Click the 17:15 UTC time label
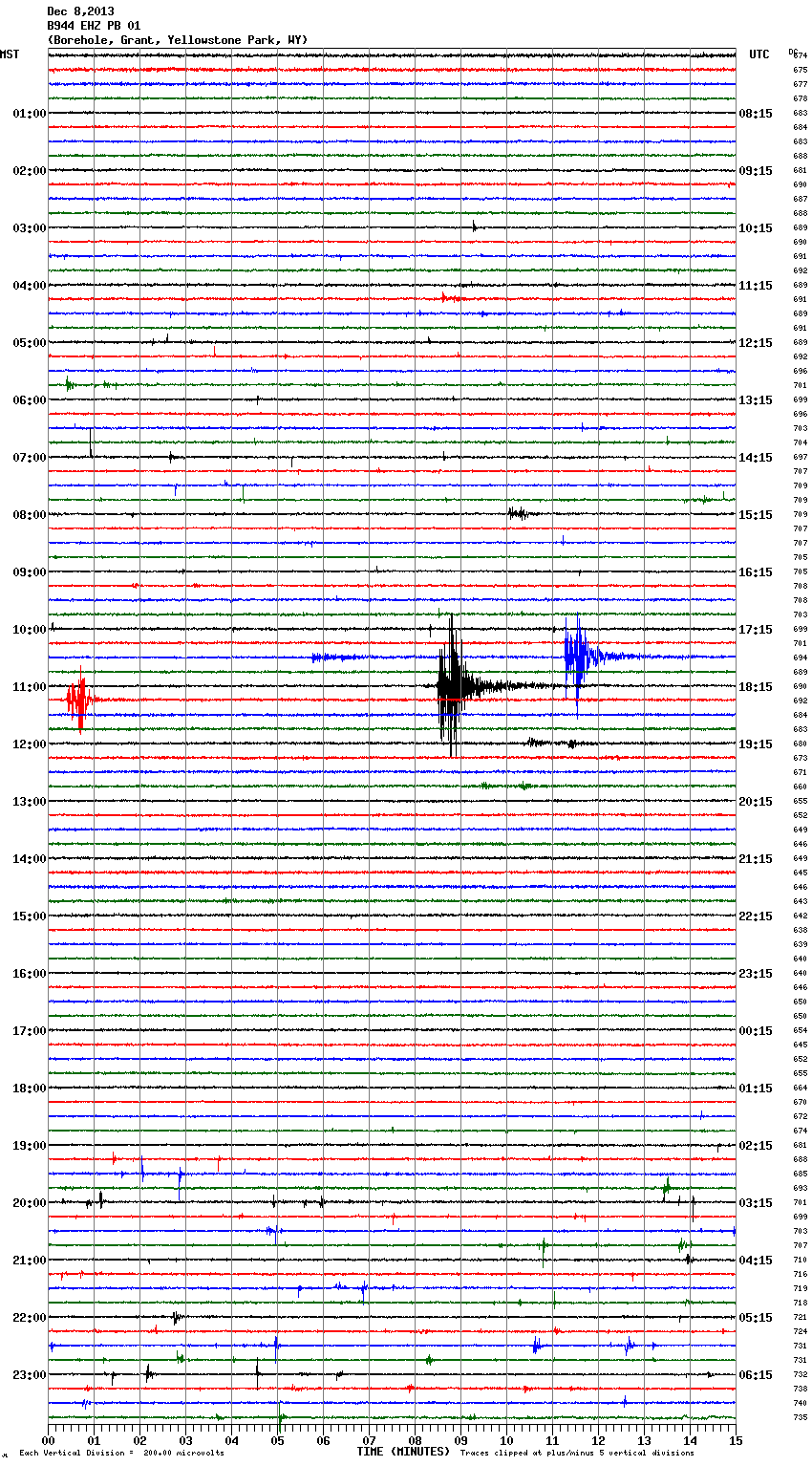Image resolution: width=812 pixels, height=1466 pixels. tap(756, 630)
